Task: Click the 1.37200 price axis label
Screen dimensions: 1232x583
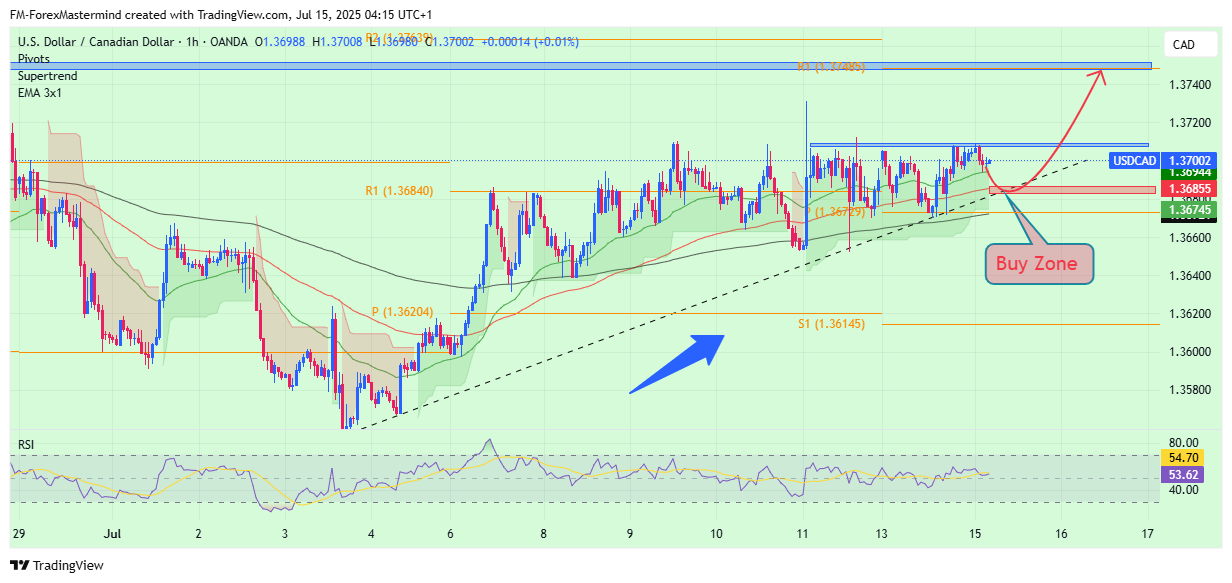Action: [x=1190, y=124]
